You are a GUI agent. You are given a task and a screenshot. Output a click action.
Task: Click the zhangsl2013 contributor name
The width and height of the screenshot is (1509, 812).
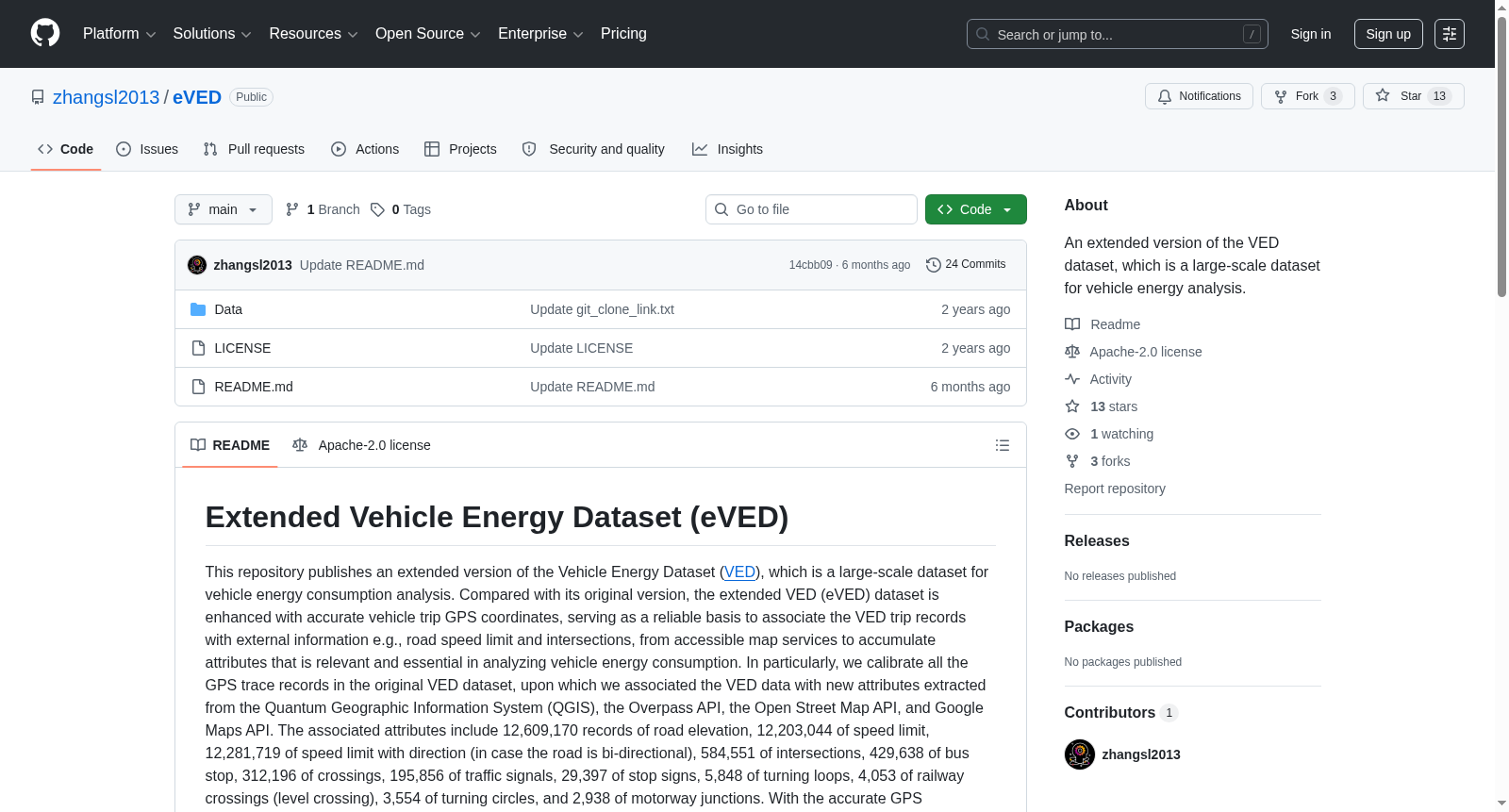(x=1141, y=754)
